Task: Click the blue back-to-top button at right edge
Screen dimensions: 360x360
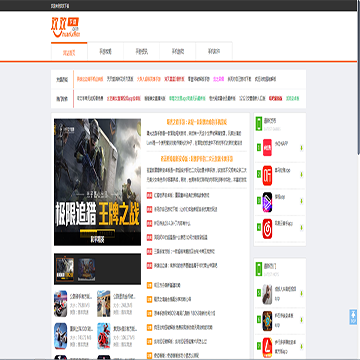Action: tap(353, 317)
